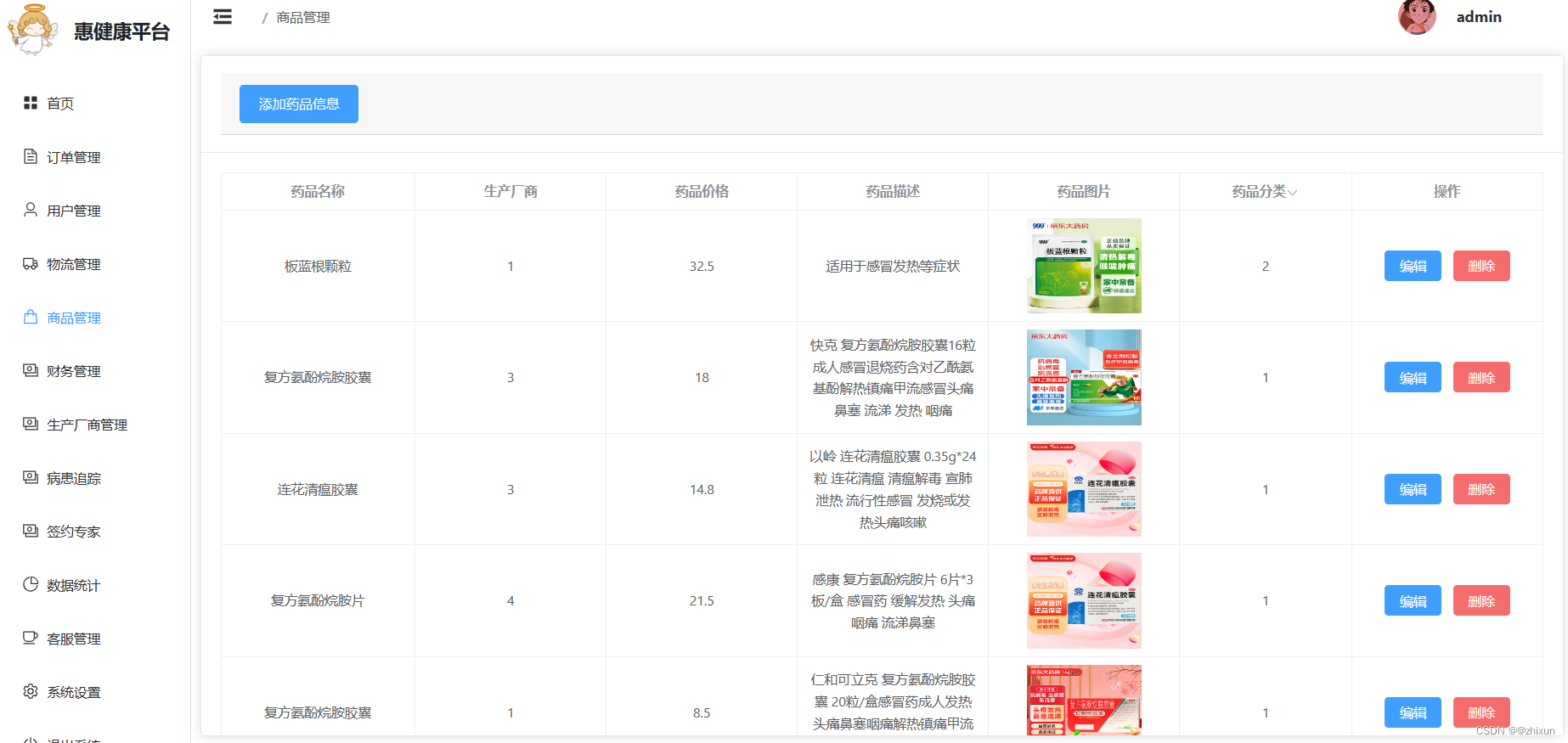The width and height of the screenshot is (1568, 743).
Task: Click the 操作 column header
Action: click(1447, 191)
